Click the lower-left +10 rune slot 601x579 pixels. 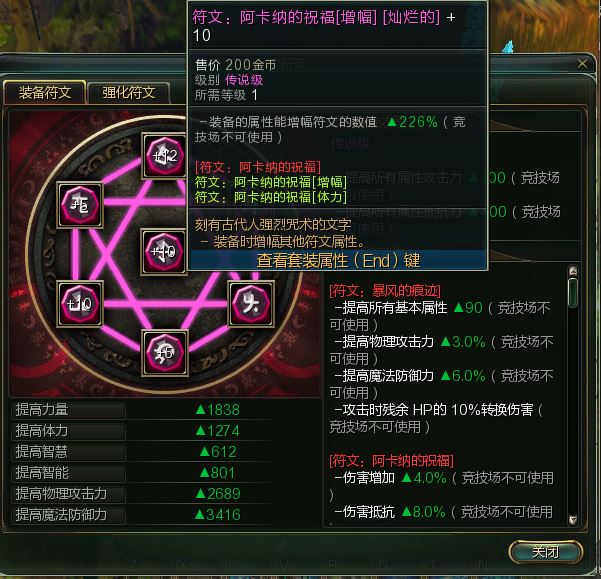80,304
